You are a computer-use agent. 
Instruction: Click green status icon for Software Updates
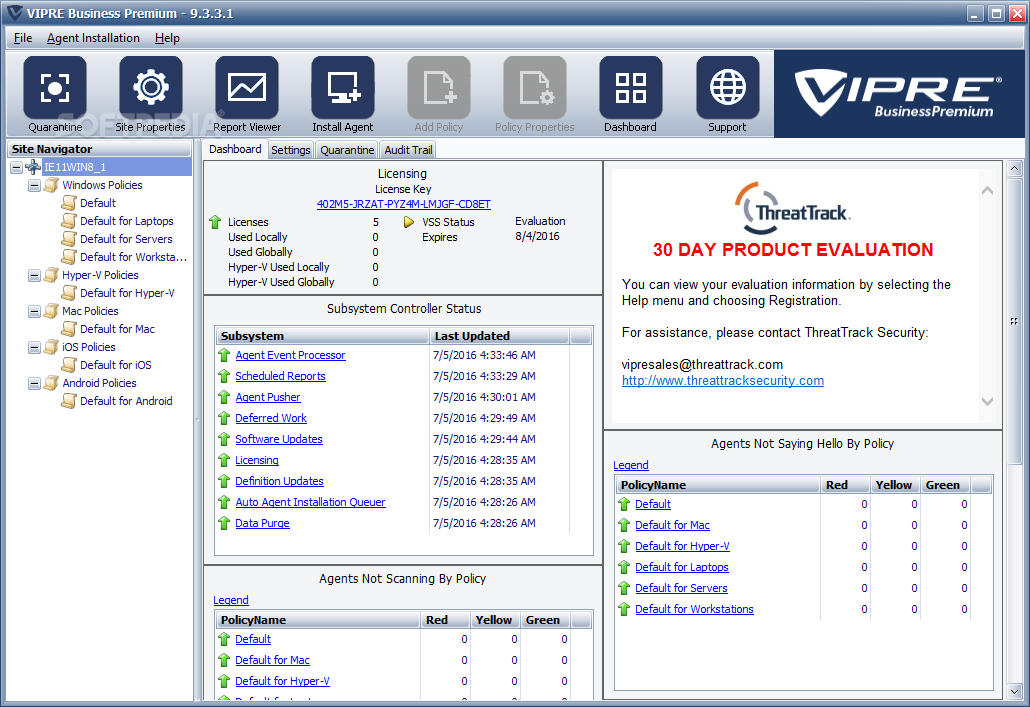224,440
